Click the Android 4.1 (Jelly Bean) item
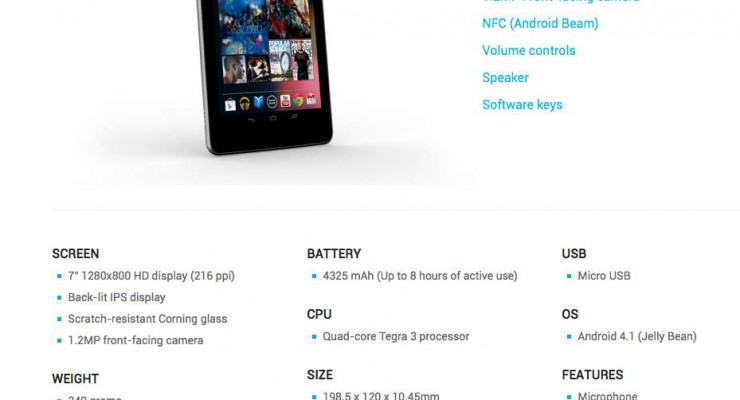The width and height of the screenshot is (740, 400). pos(637,336)
